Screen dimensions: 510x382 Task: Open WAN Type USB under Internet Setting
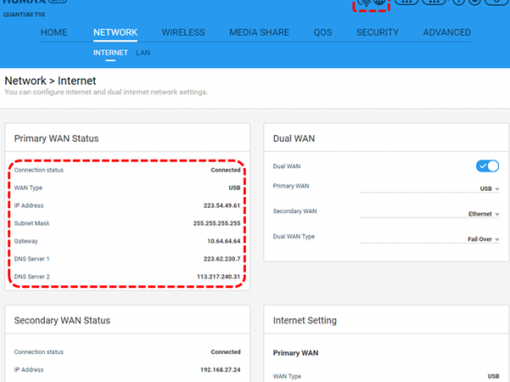click(x=493, y=376)
